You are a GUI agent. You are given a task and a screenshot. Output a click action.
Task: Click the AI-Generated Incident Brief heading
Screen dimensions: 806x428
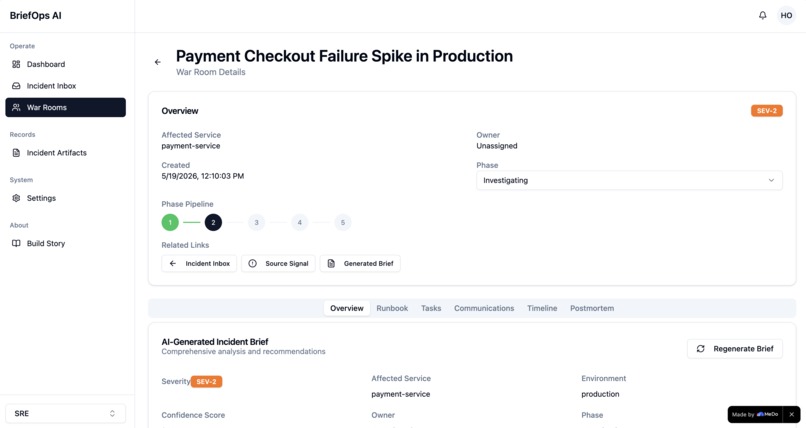click(x=215, y=342)
